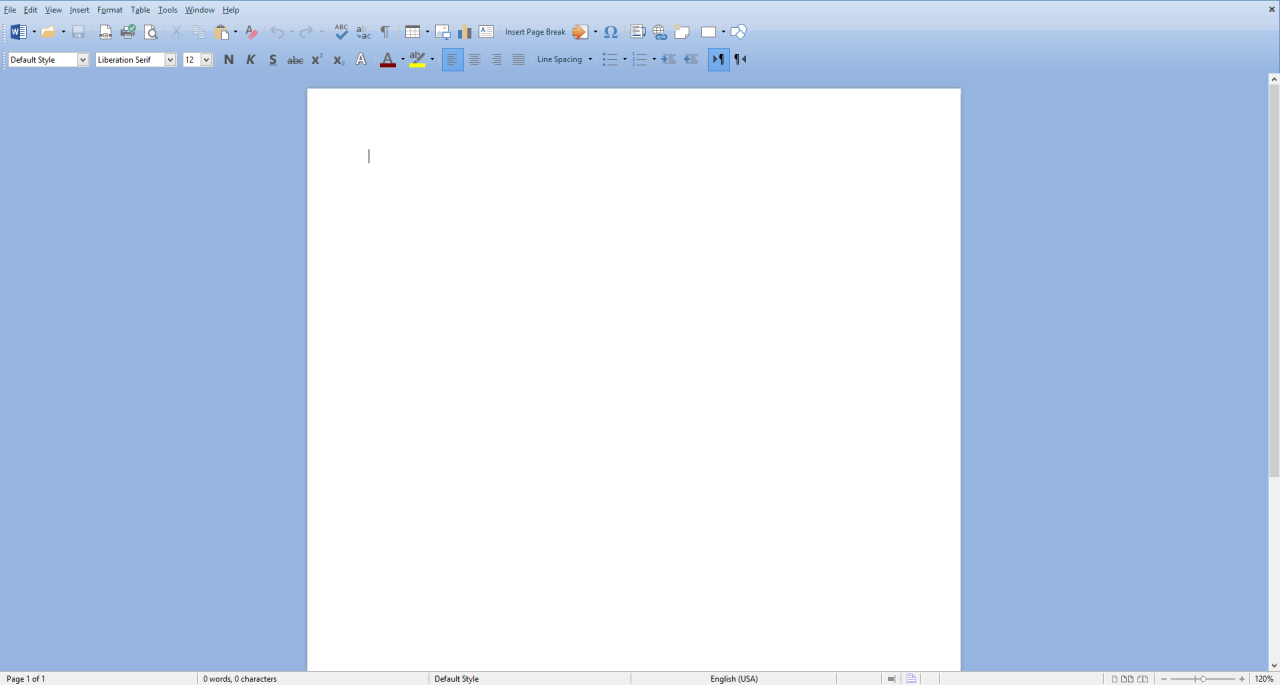Screen dimensions: 1280x685
Task: Open the folder Open icon
Action: [48, 32]
